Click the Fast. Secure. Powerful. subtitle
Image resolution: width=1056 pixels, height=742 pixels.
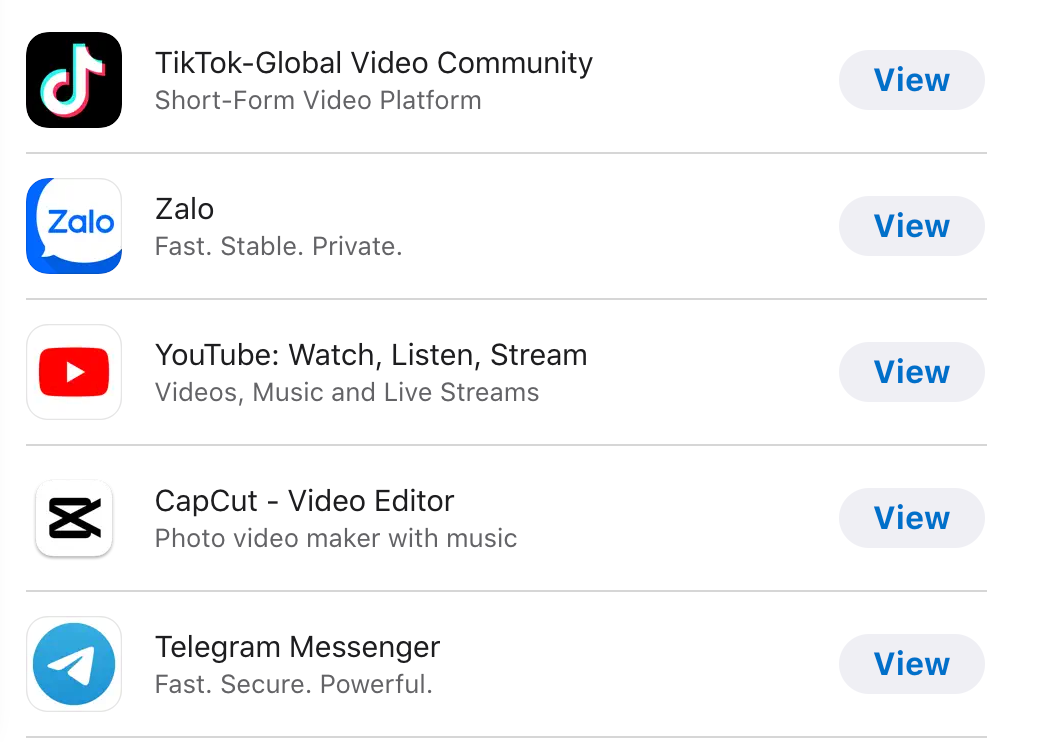294,685
